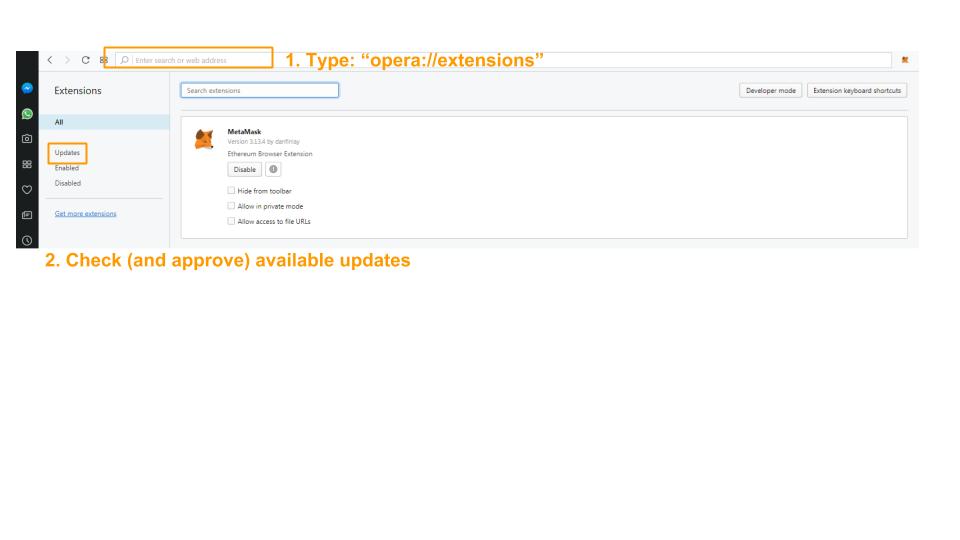
Task: Open MetaMask details via the info icon
Action: [273, 170]
